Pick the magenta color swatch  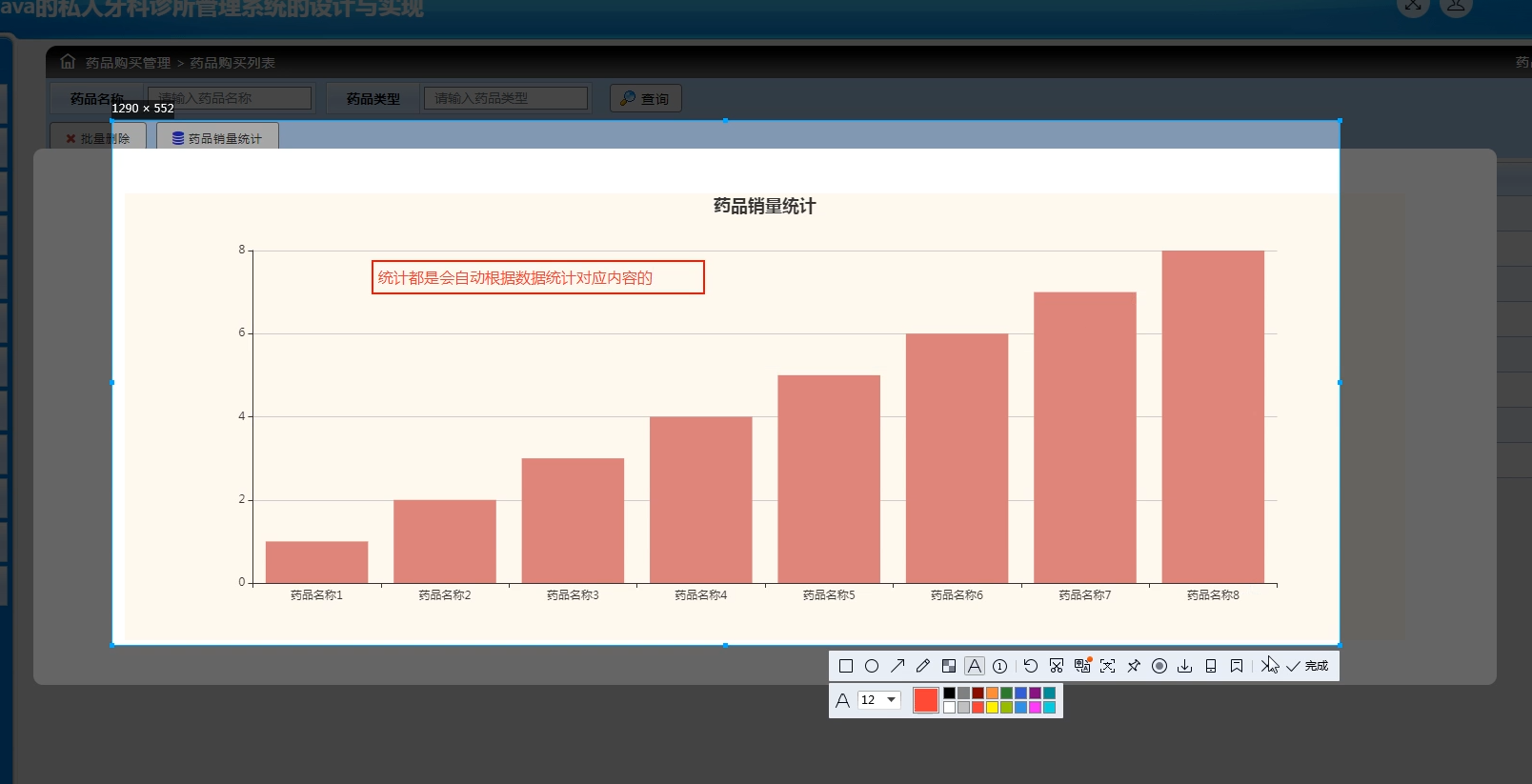pos(1035,708)
